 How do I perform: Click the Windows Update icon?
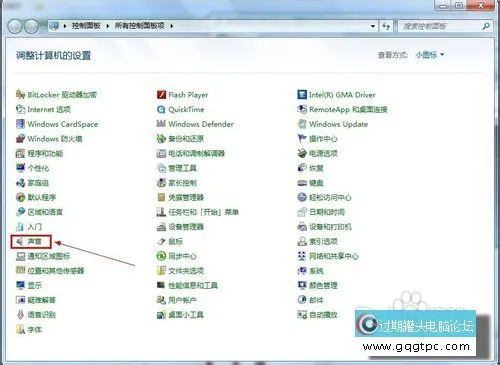coord(302,124)
